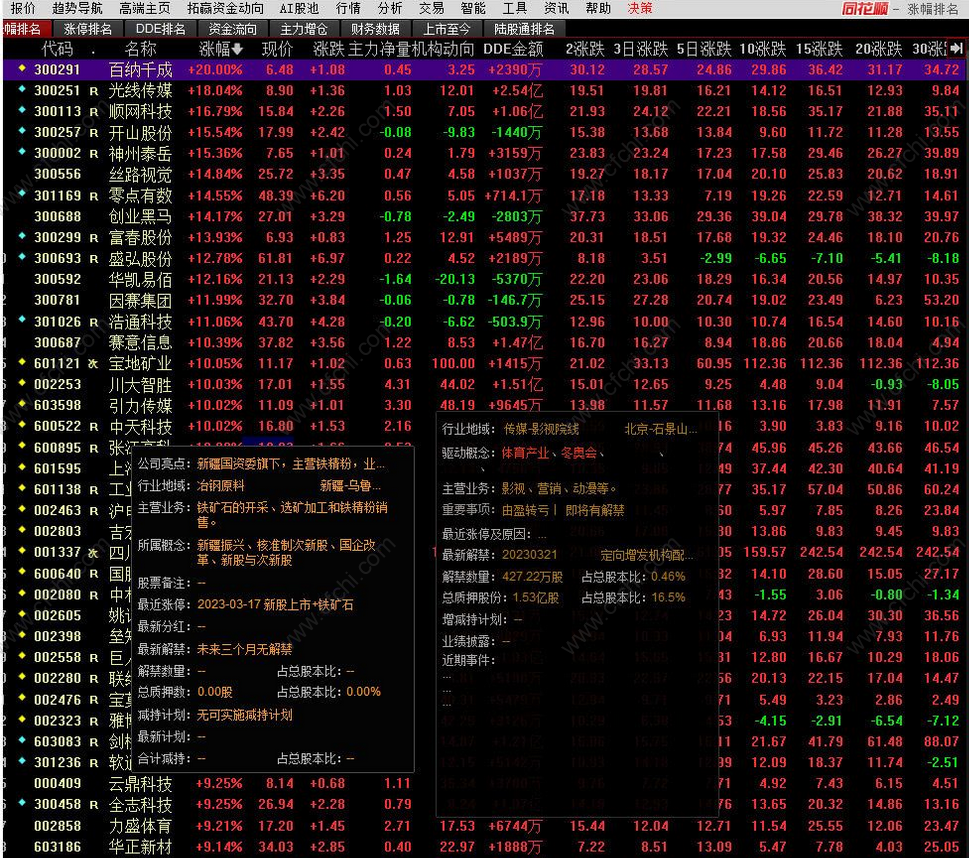
Task: Click the new-stock mark beside 601121
Action: click(93, 364)
